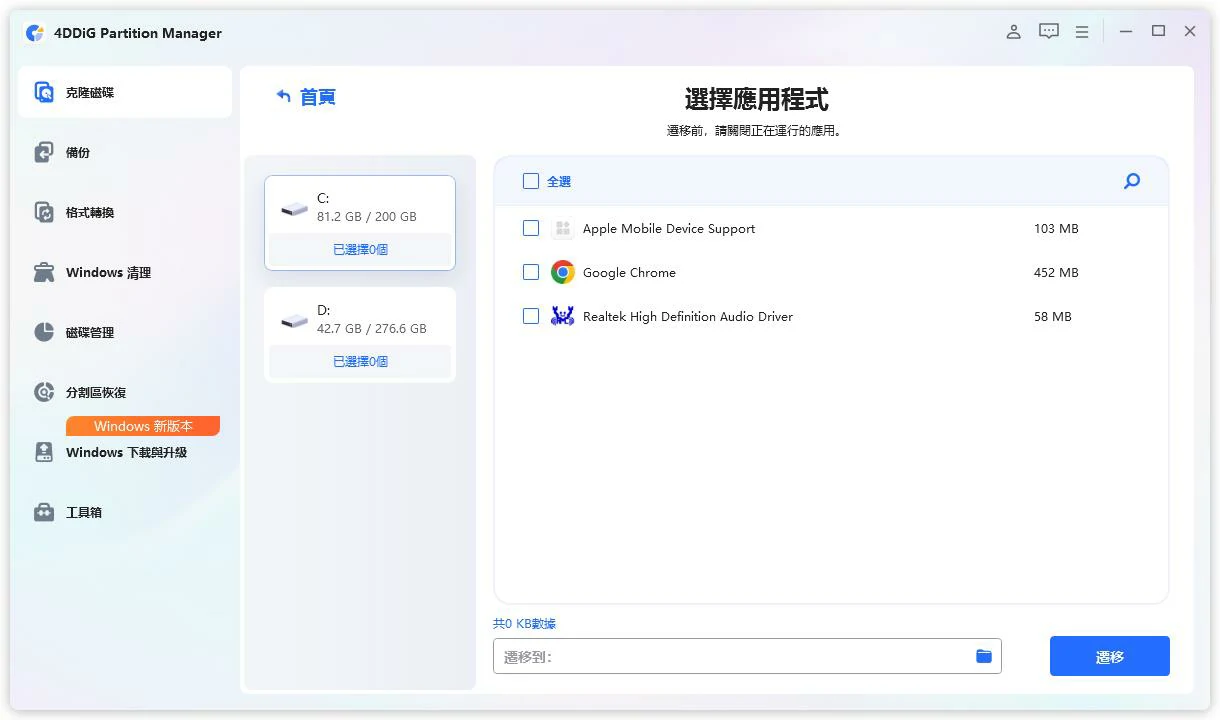Click the Google Chrome icon
Viewport: 1220px width, 720px height.
(x=563, y=272)
